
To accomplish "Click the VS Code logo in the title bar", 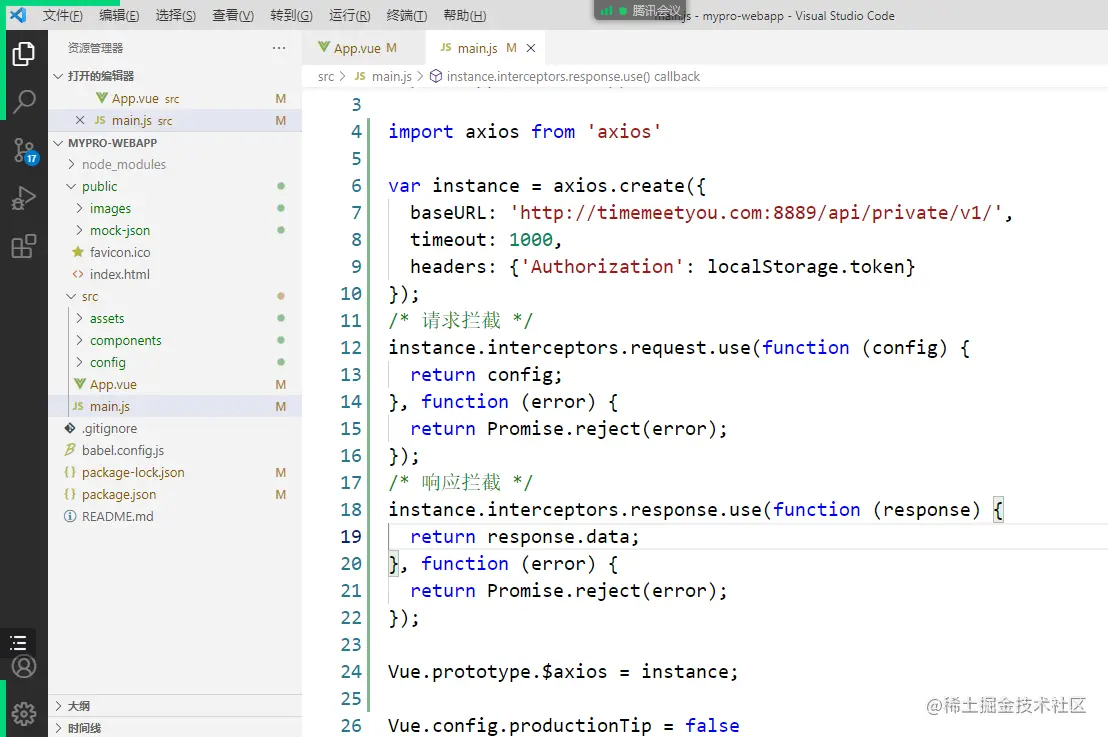I will click(18, 15).
